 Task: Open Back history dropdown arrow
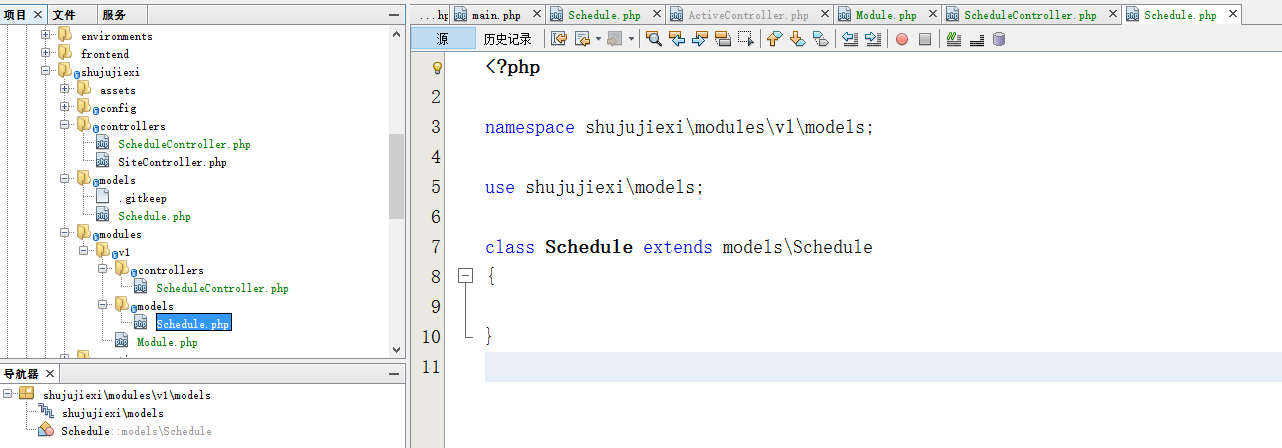(597, 39)
